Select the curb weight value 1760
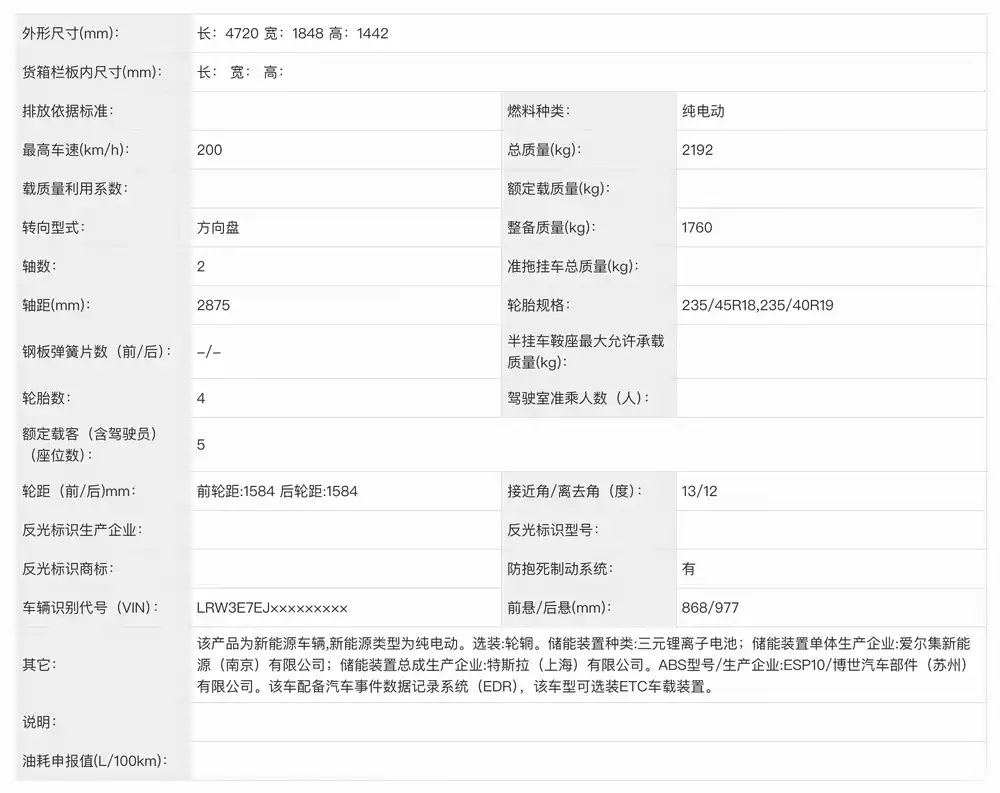The image size is (1000, 793). [x=696, y=228]
